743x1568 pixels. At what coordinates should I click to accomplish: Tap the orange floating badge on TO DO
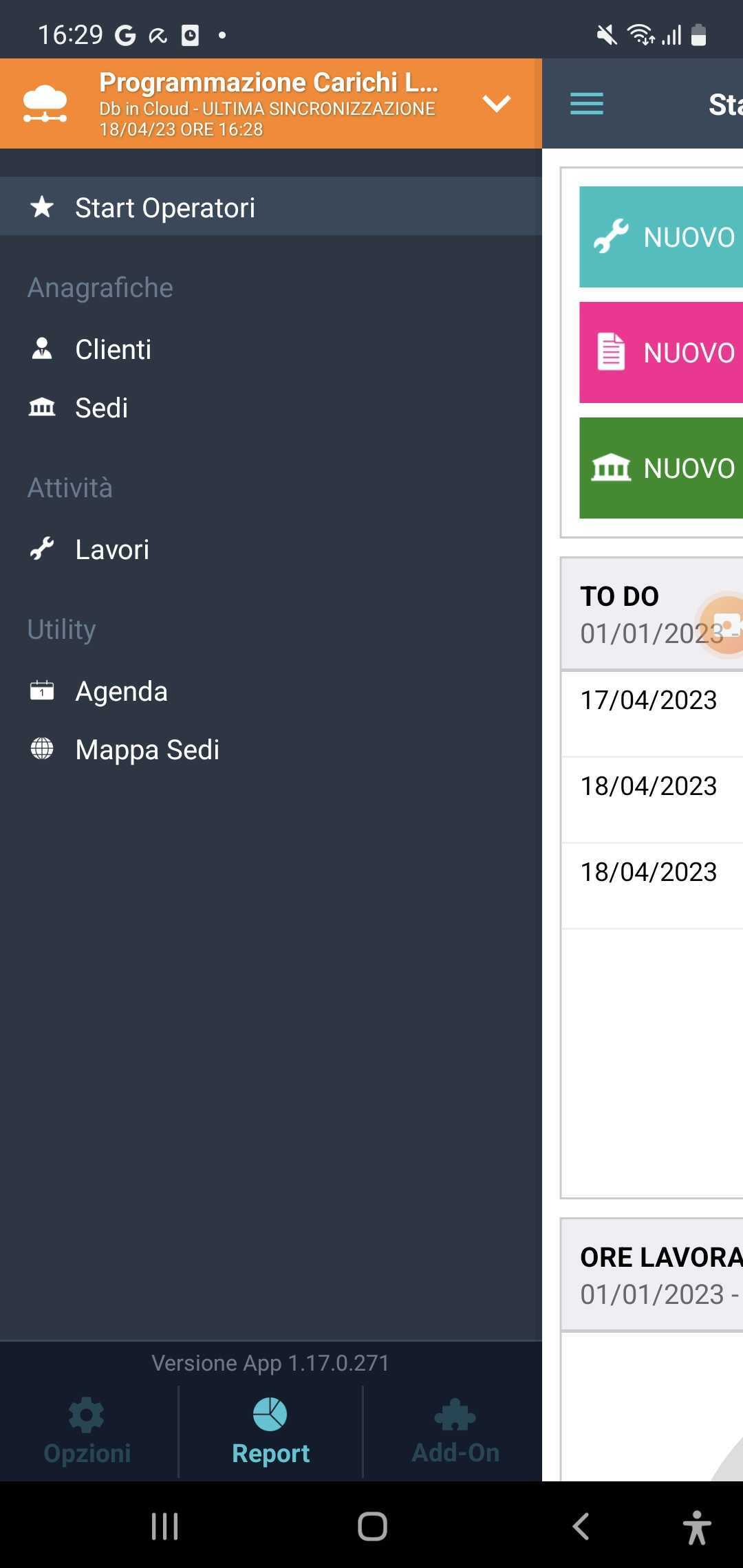click(726, 625)
